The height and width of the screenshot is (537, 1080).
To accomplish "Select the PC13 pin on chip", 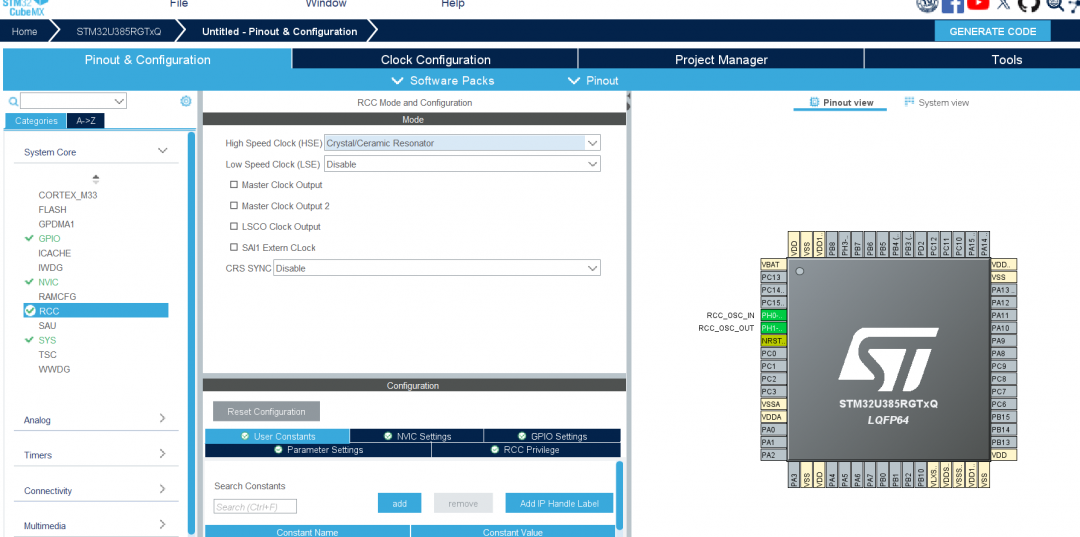I will pyautogui.click(x=773, y=277).
